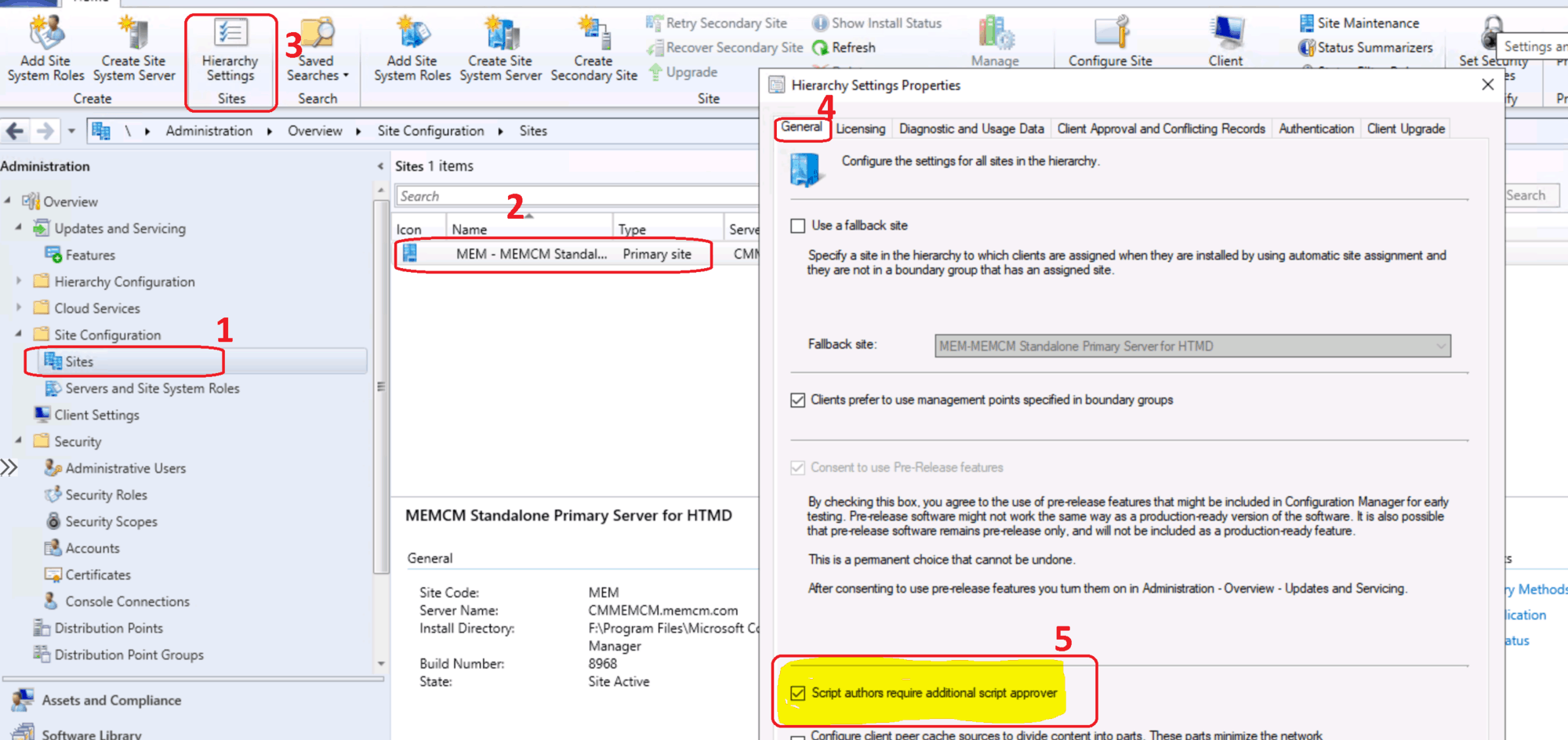Toggle Script authors require additional script approver
The width and height of the screenshot is (1568, 740).
(x=798, y=693)
